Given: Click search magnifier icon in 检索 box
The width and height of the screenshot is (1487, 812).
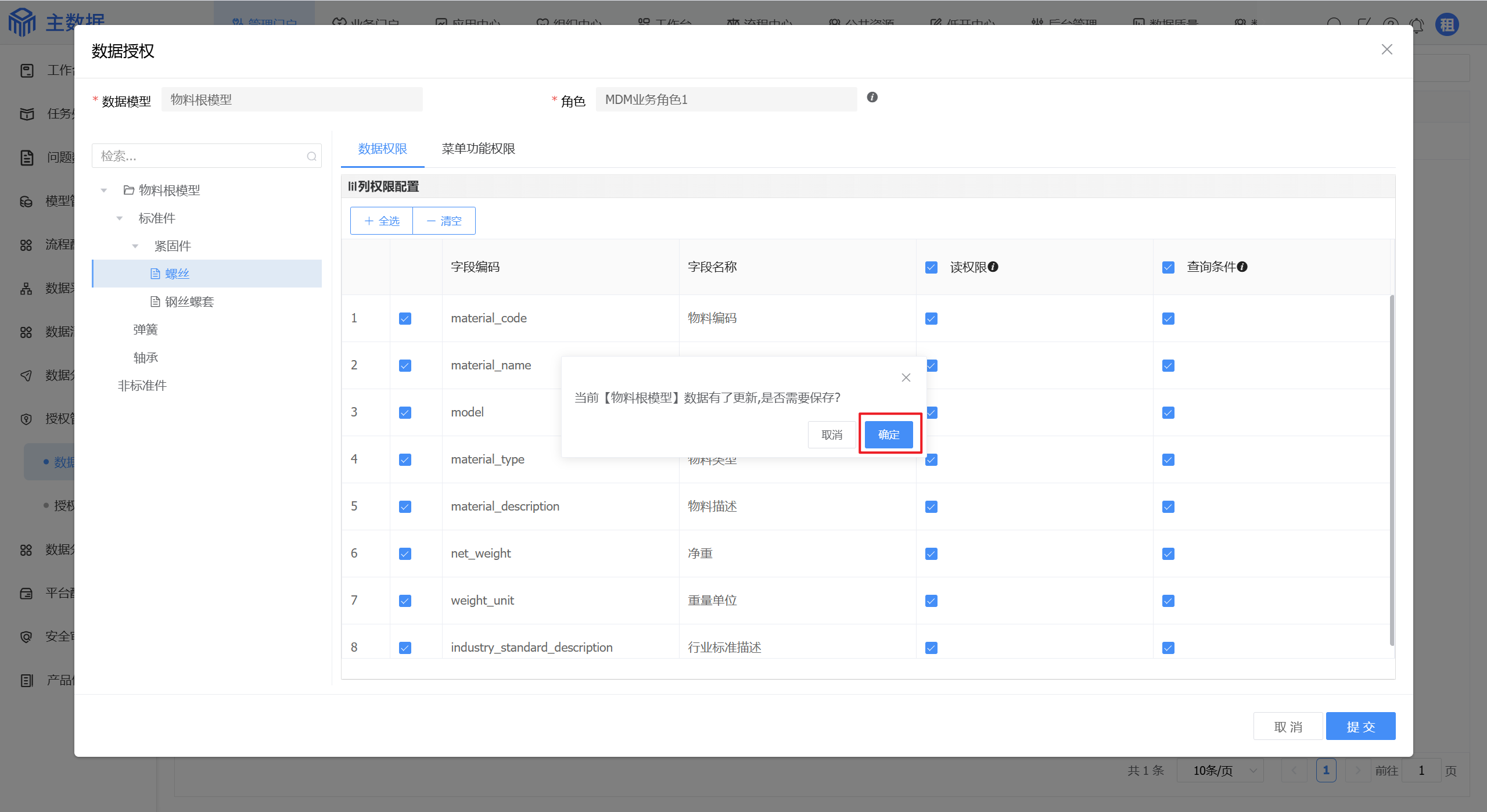Looking at the screenshot, I should [311, 156].
